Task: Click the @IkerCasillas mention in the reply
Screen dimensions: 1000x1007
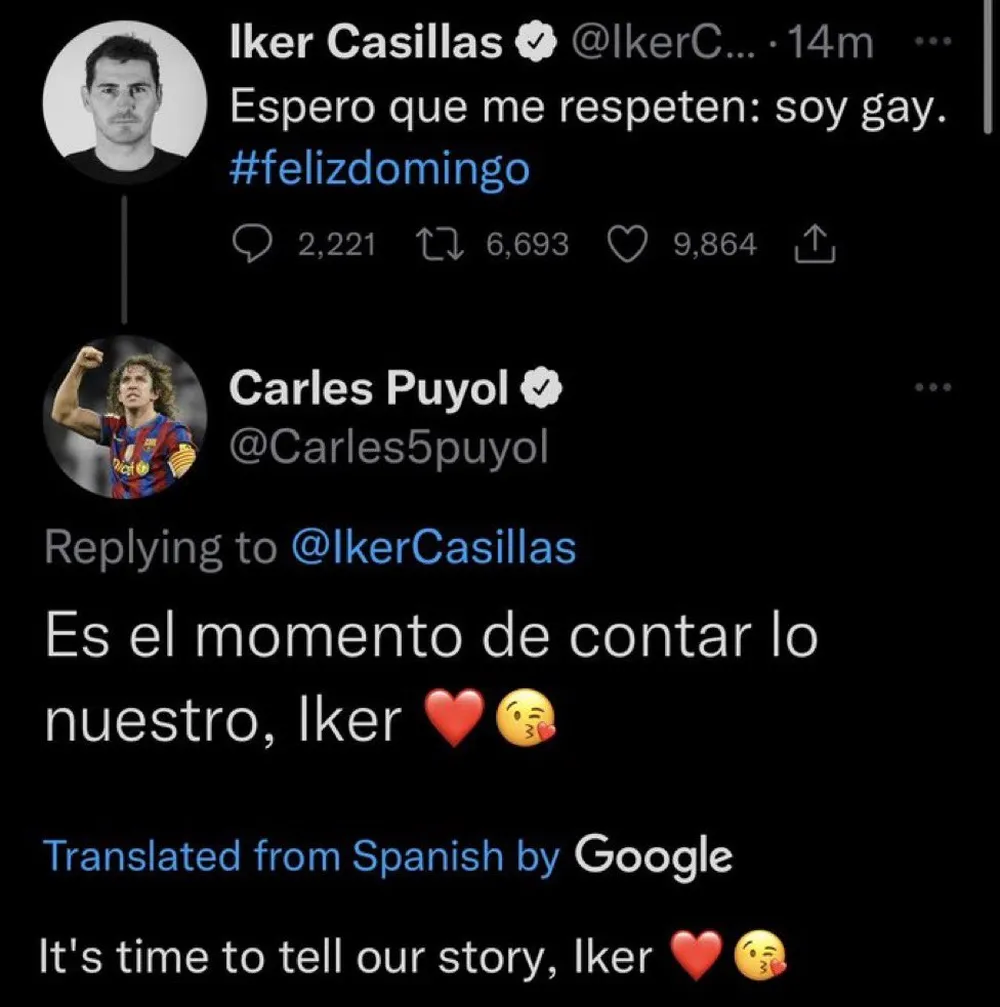Action: click(433, 546)
